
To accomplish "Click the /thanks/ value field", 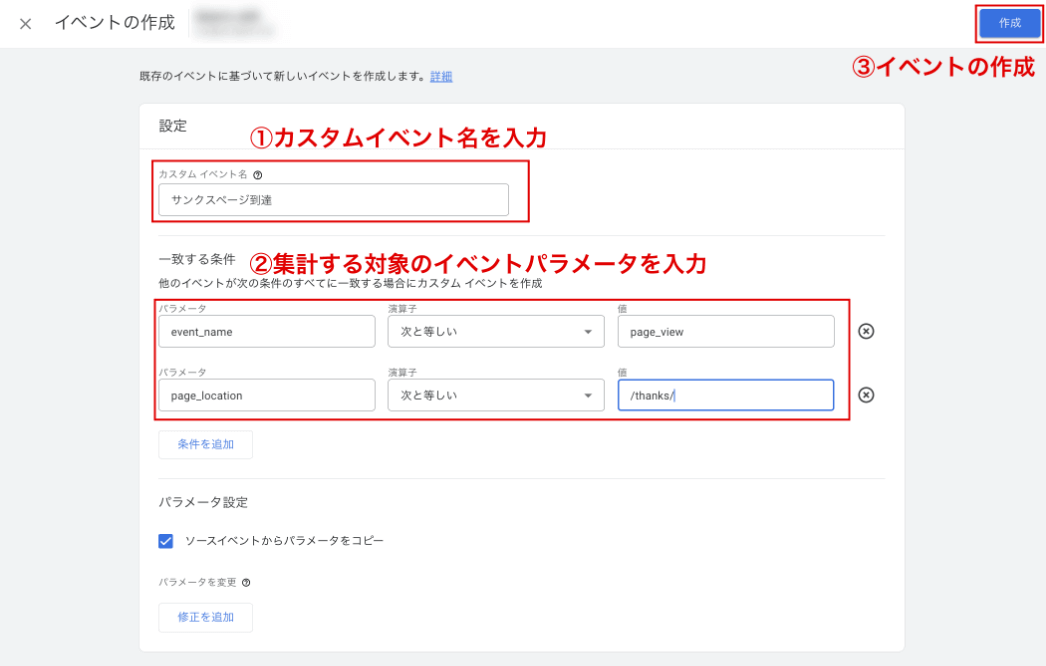I will (x=725, y=395).
